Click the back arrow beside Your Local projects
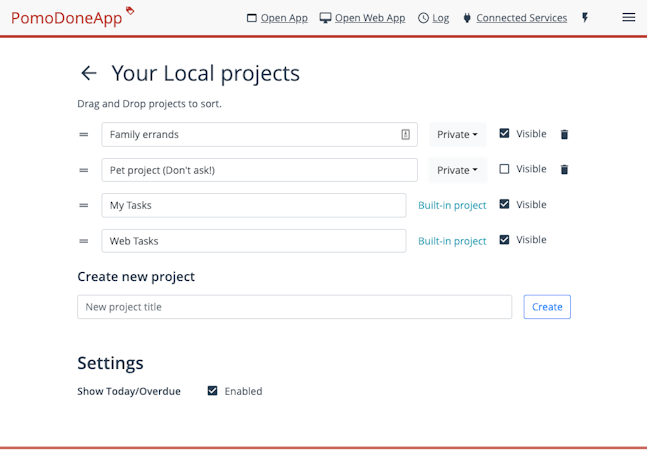Viewport: 647px width, 450px height. coord(89,73)
